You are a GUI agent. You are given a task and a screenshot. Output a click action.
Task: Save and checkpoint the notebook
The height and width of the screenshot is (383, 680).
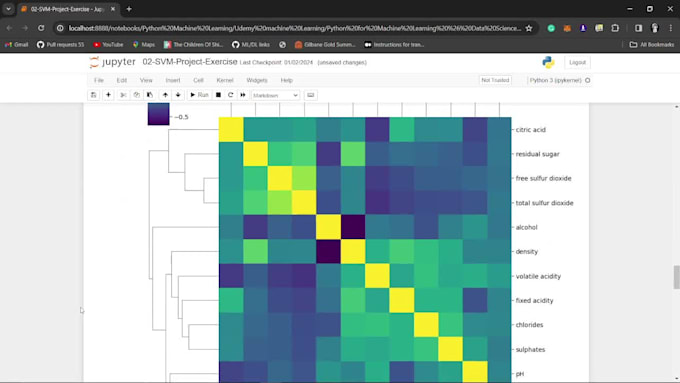(x=94, y=95)
